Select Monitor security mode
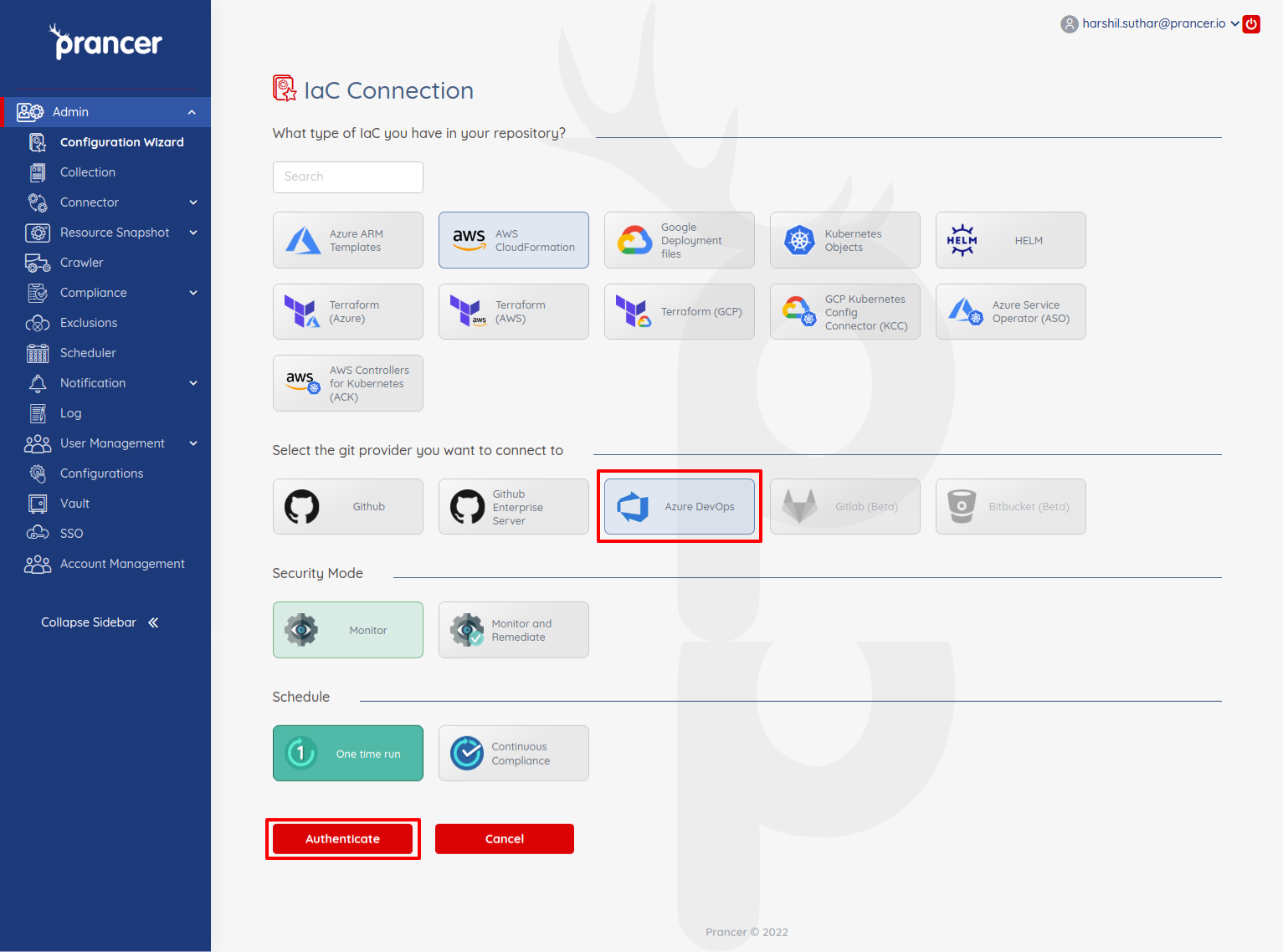 point(348,630)
